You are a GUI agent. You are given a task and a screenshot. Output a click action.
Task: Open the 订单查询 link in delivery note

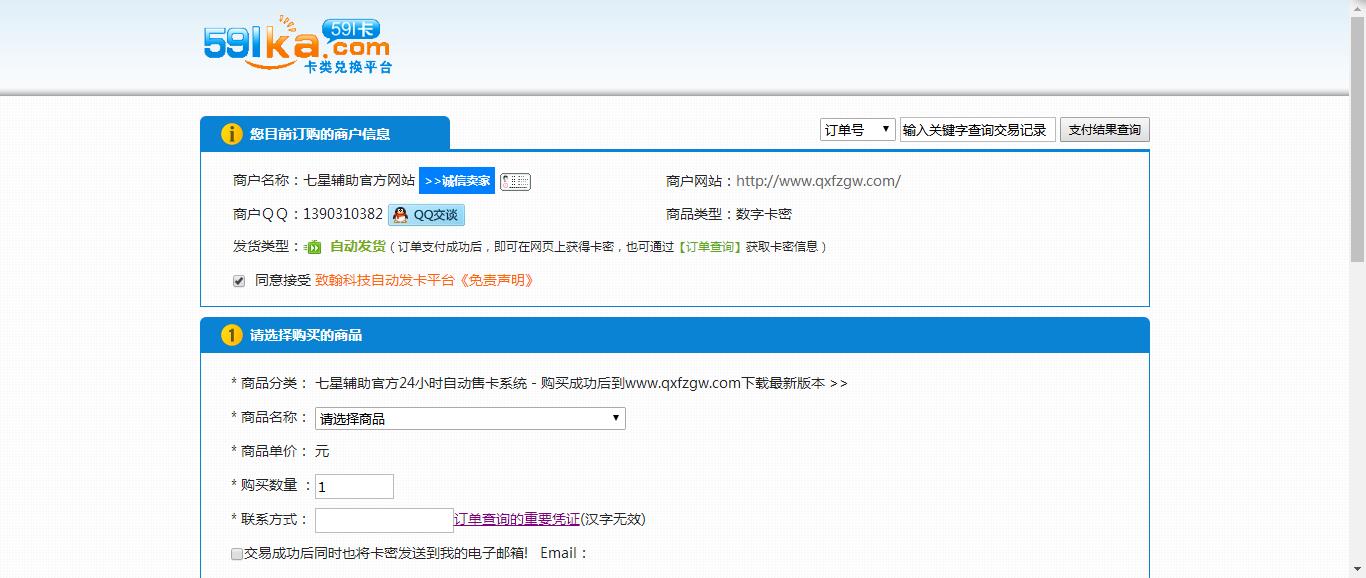click(708, 247)
